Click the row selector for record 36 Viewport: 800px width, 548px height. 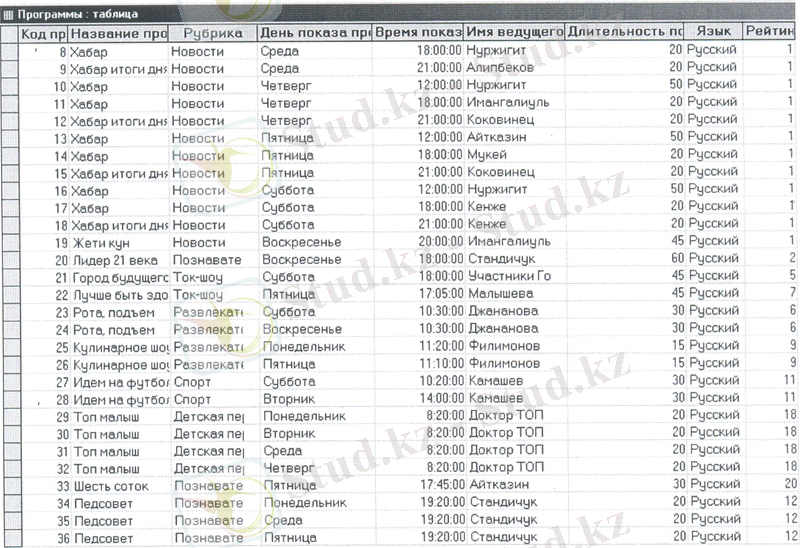(x=12, y=538)
